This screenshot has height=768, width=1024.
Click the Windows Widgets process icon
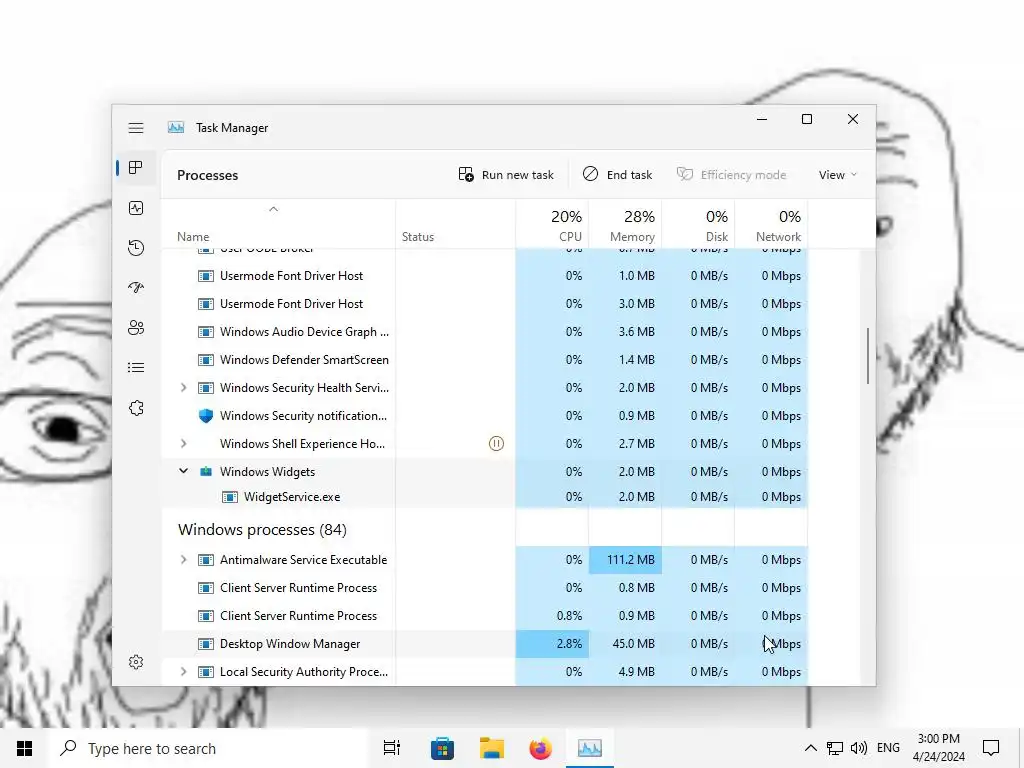(206, 472)
